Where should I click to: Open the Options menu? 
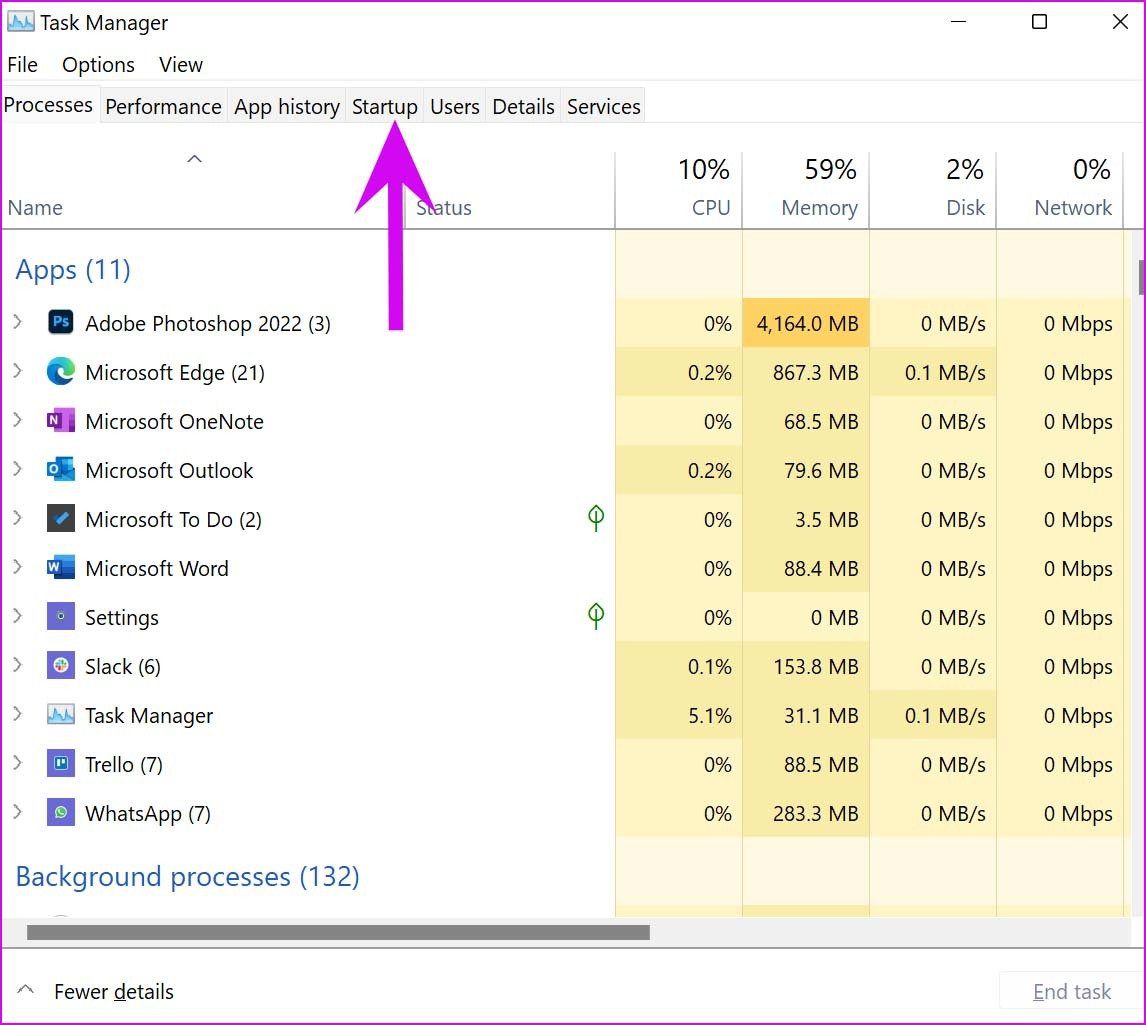[99, 64]
